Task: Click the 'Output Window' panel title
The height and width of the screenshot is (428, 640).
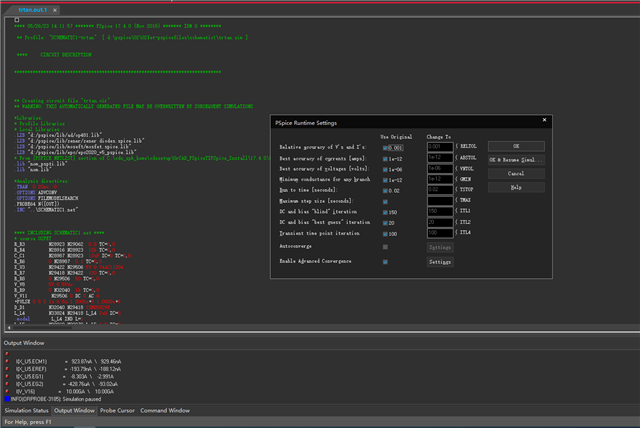Action: (24, 343)
